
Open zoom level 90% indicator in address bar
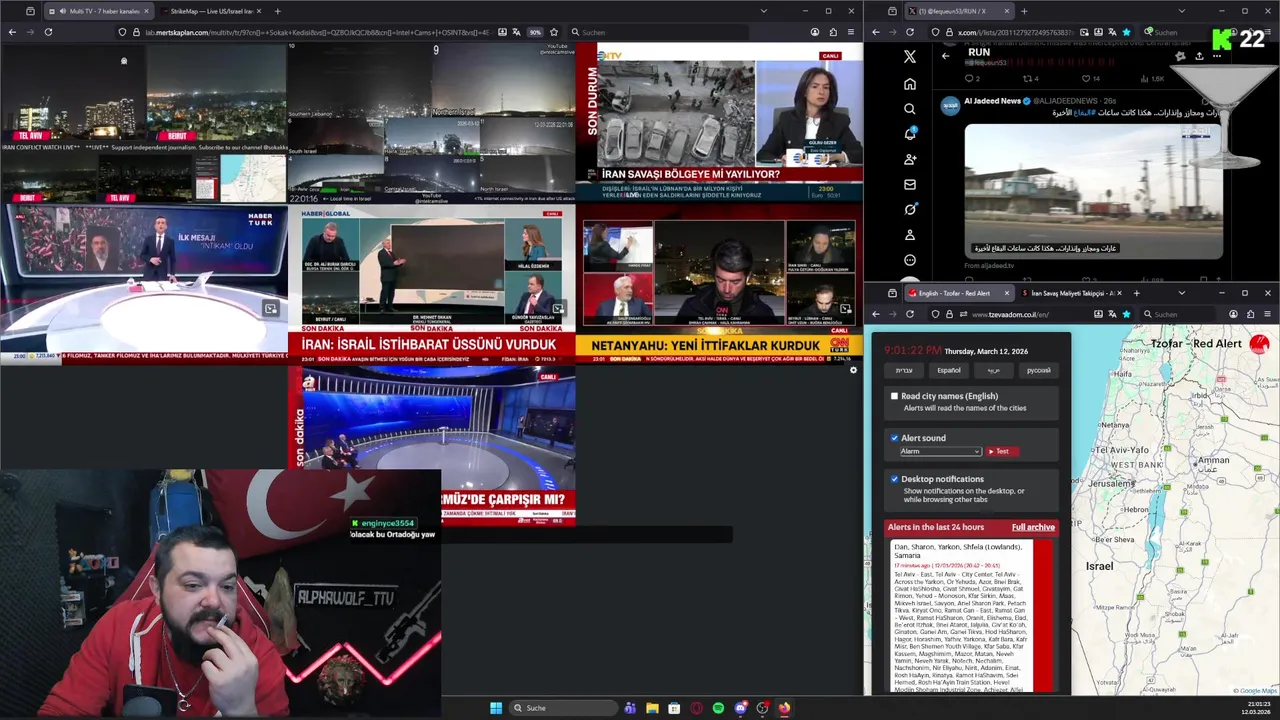535,32
